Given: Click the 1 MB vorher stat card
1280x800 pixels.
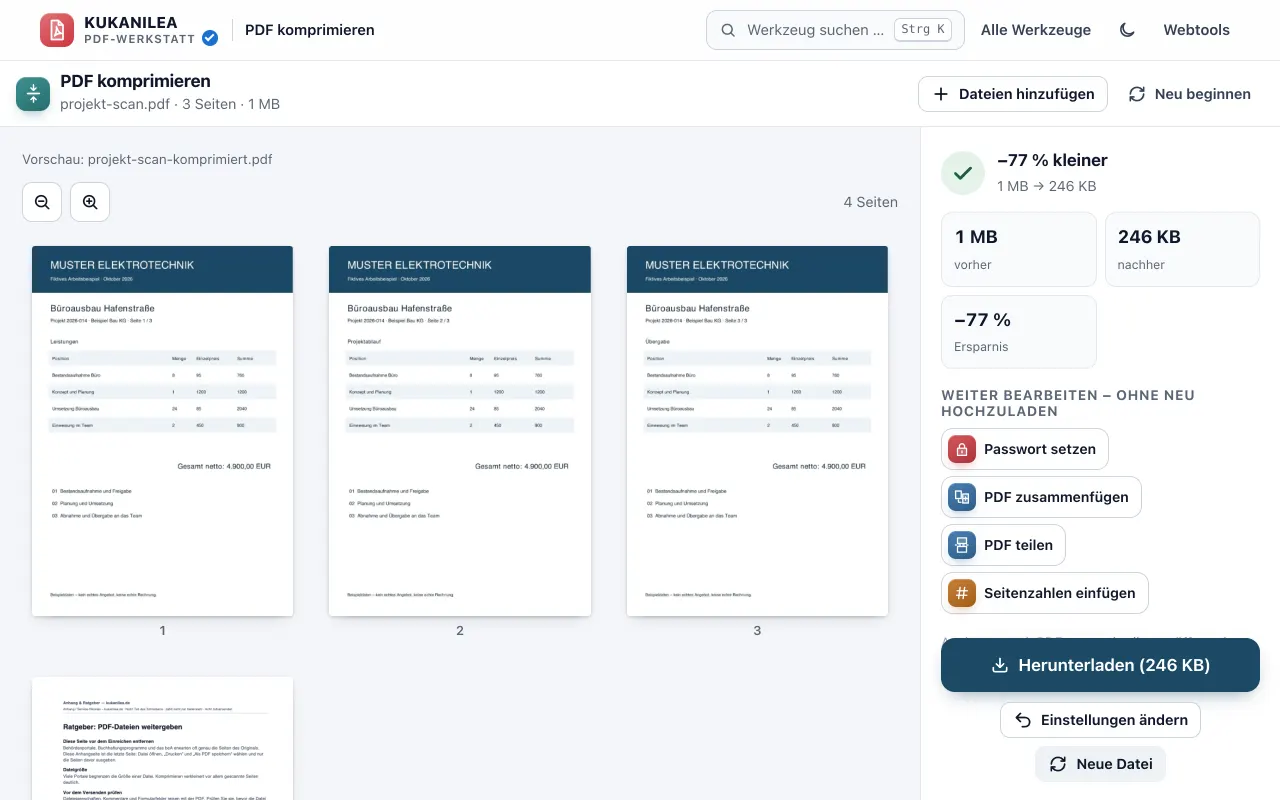Looking at the screenshot, I should pyautogui.click(x=1019, y=249).
